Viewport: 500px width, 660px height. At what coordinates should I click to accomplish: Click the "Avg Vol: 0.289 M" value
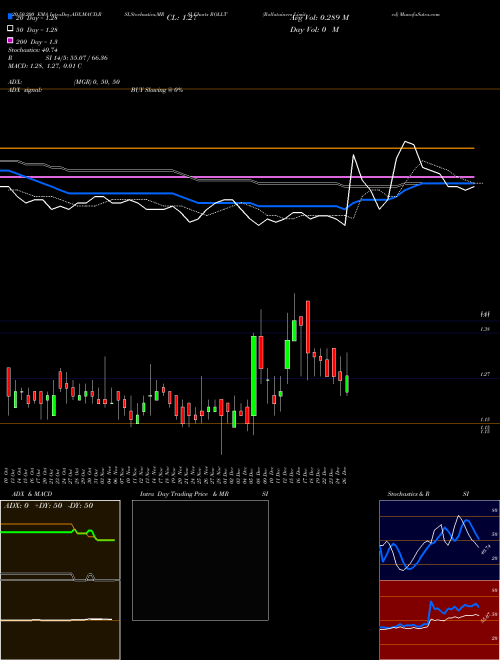pos(319,18)
